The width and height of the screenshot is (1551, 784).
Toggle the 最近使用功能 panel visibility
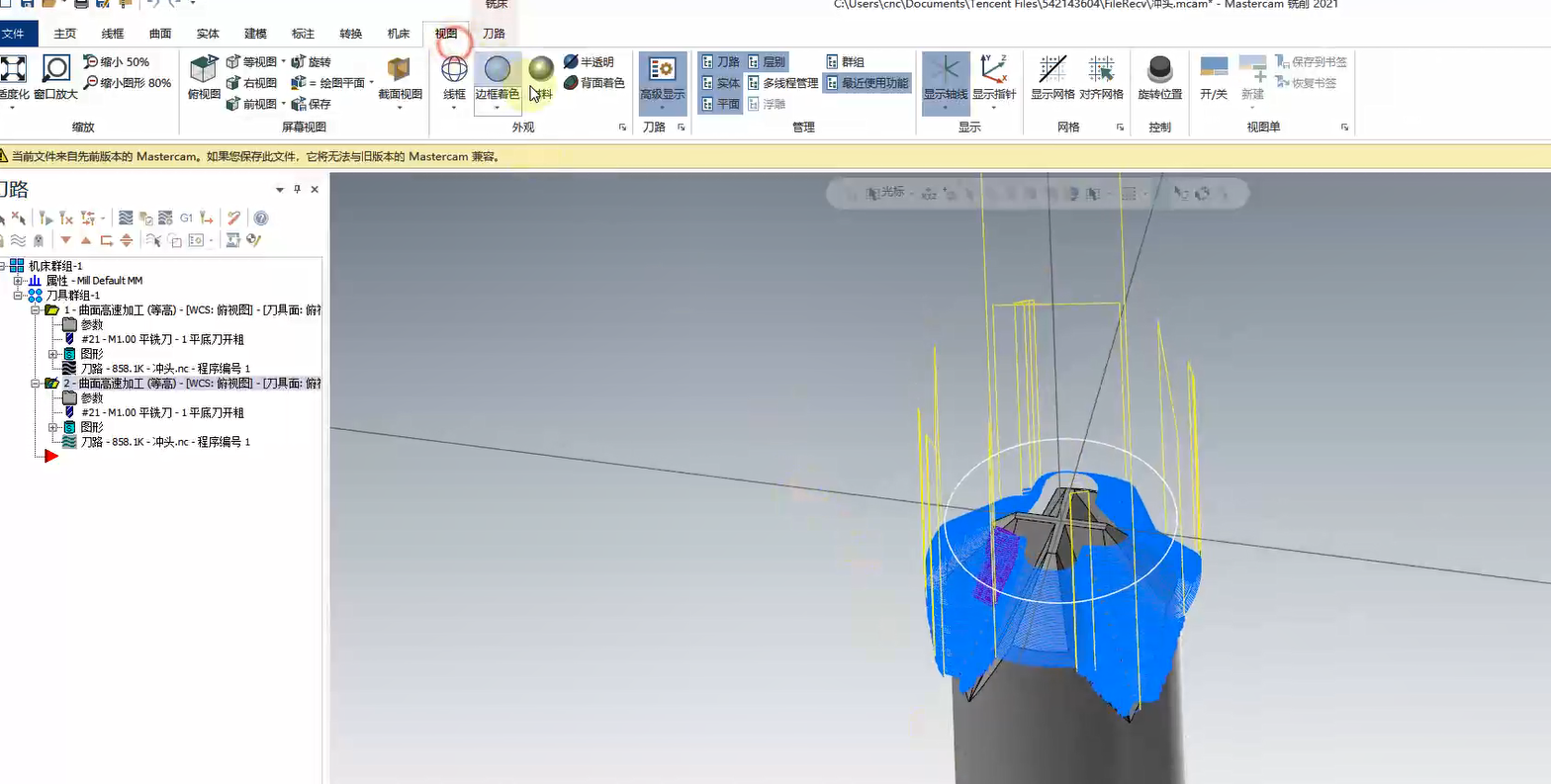(867, 83)
